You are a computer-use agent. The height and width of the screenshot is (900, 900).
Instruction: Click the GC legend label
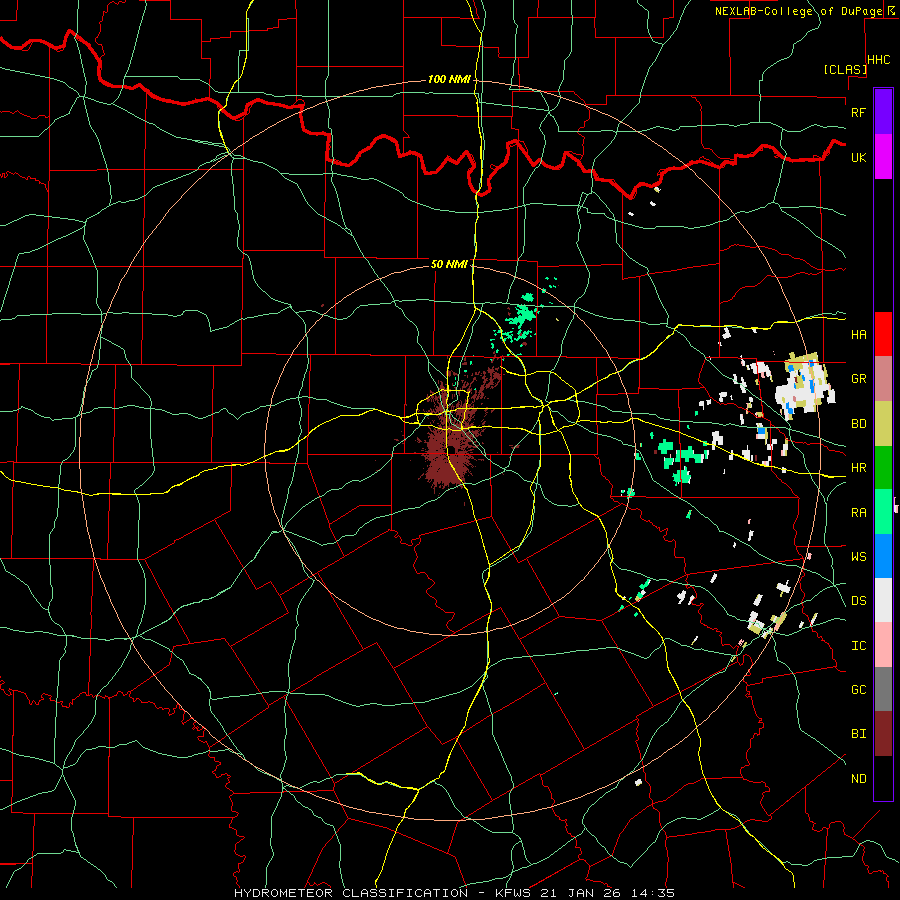tap(858, 690)
